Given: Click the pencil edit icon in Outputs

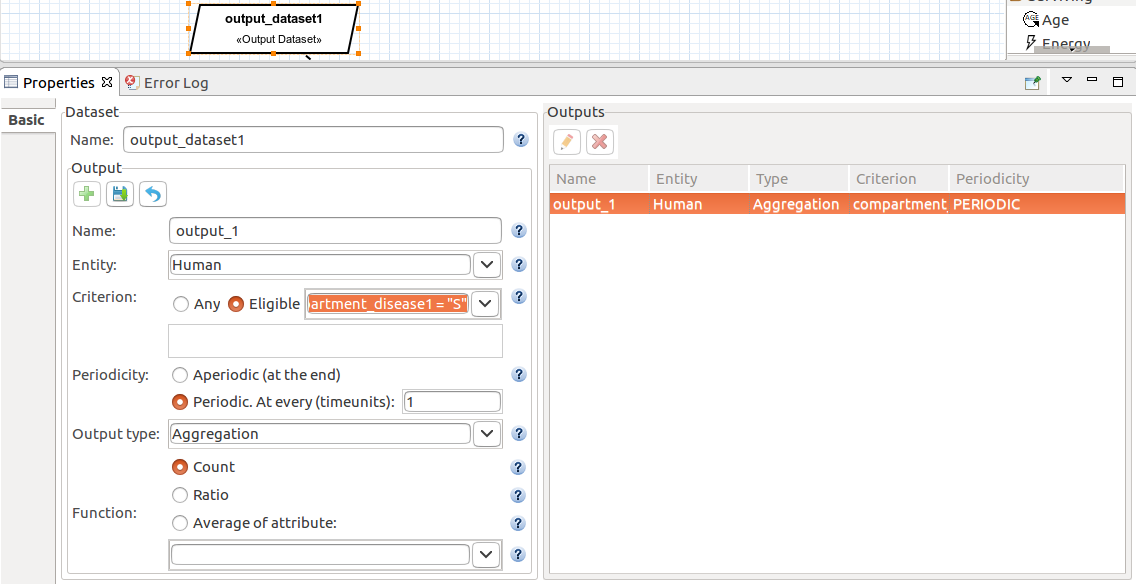Looking at the screenshot, I should [x=567, y=142].
